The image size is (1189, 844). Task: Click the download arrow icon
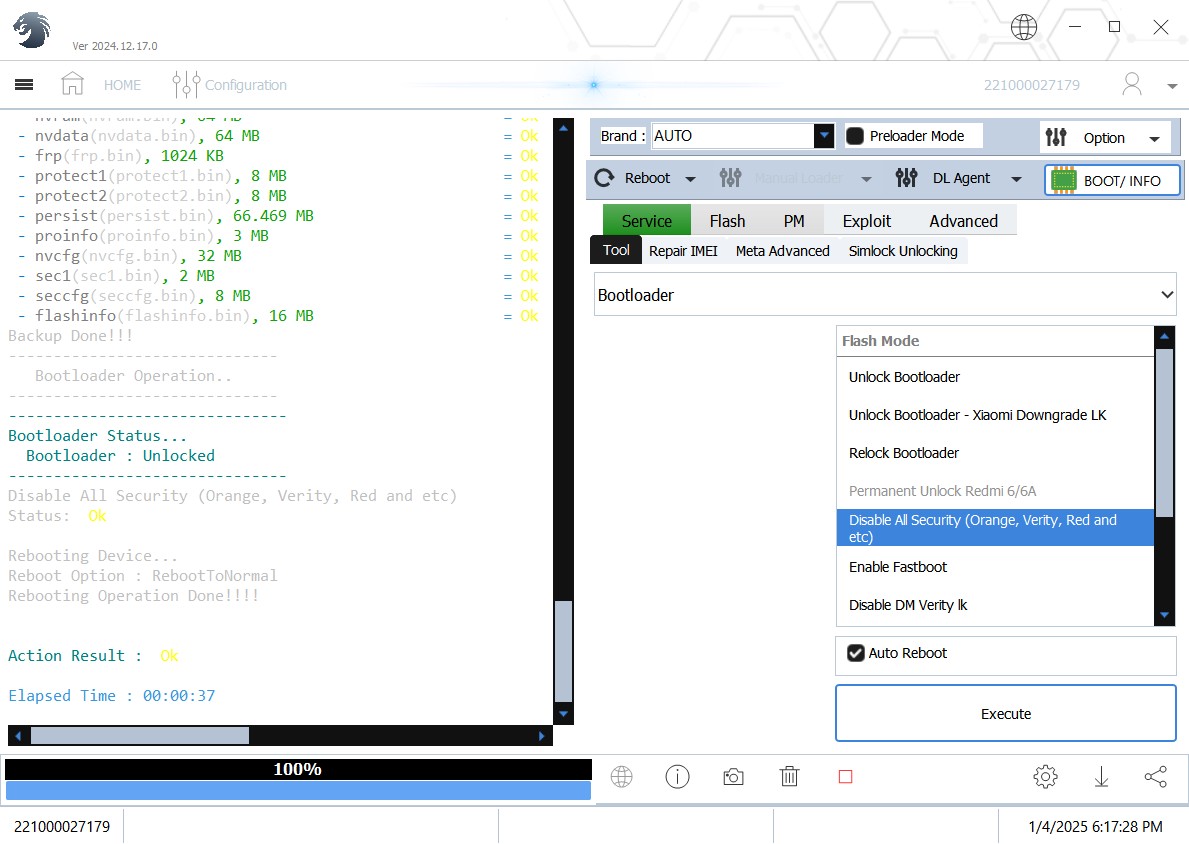coord(1101,777)
